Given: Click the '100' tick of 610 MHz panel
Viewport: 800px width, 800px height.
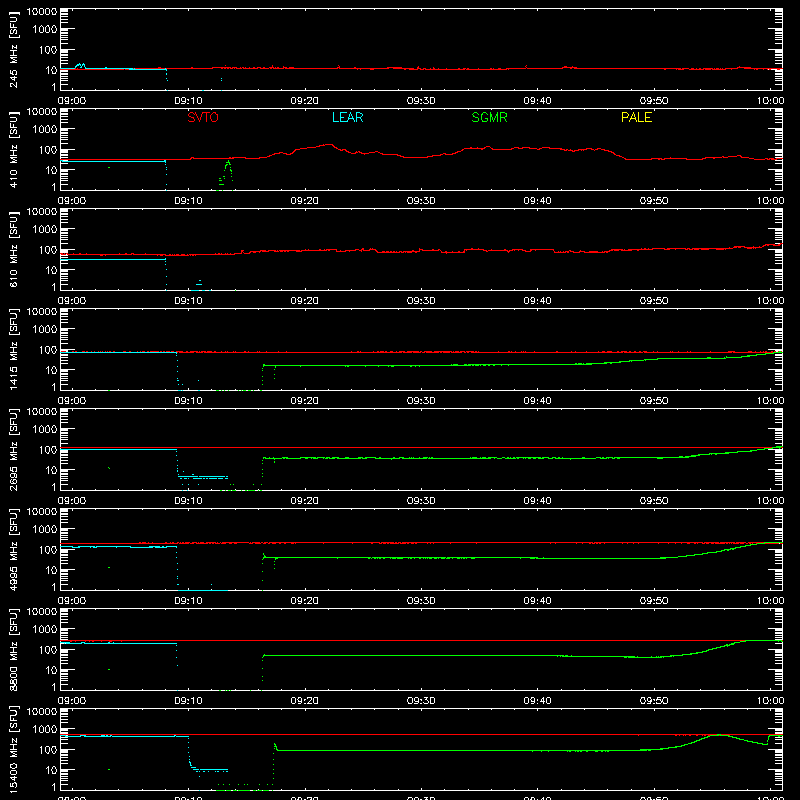Looking at the screenshot, I should [48, 250].
